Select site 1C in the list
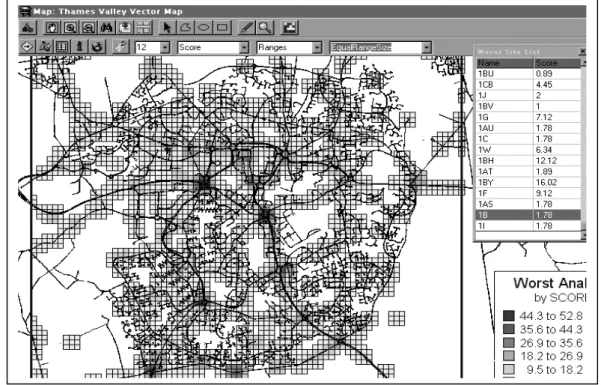 (529, 139)
